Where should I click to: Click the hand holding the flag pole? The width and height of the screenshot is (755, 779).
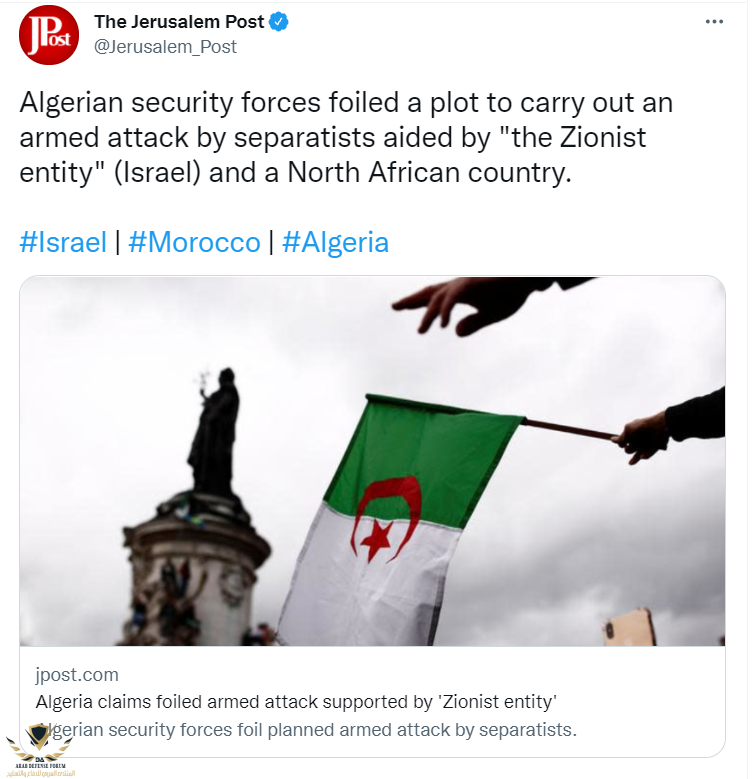pyautogui.click(x=645, y=435)
